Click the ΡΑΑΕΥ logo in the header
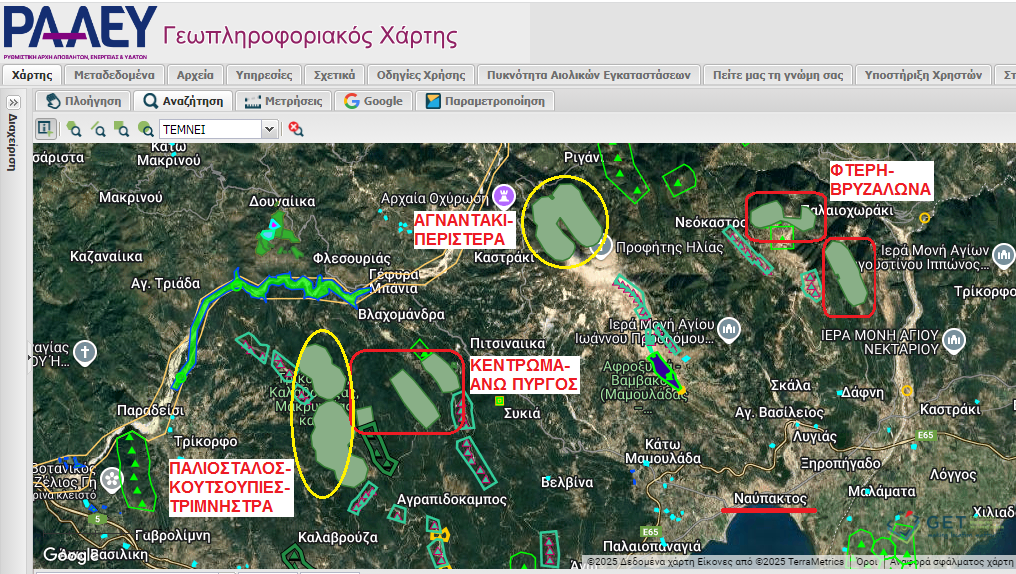Screen dimensions: 1016x574 [x=80, y=30]
